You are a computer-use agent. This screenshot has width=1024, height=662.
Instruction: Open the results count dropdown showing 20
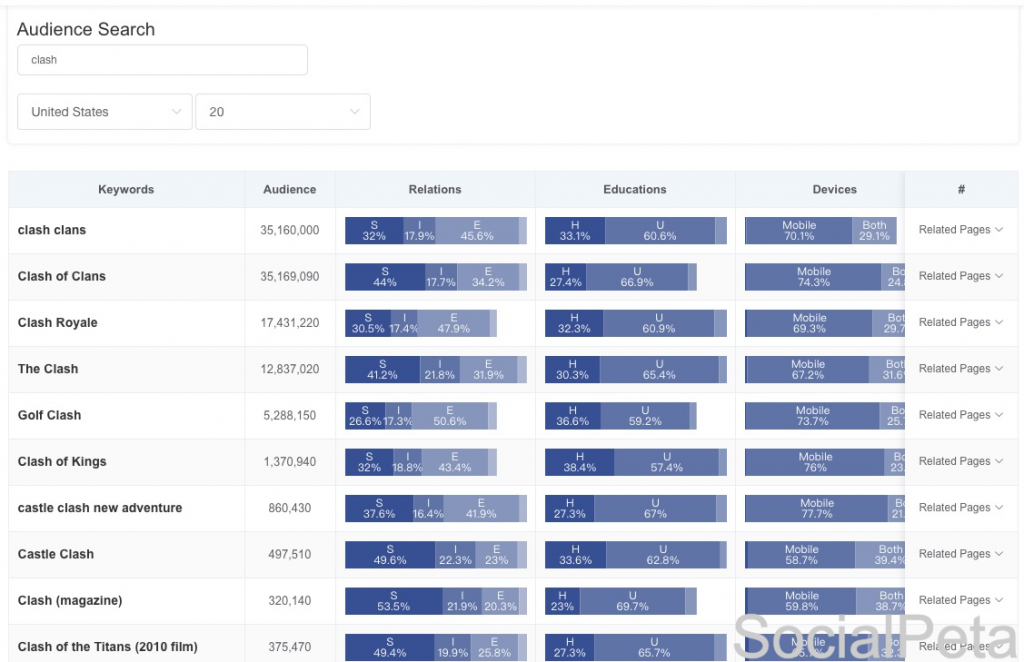pos(283,112)
